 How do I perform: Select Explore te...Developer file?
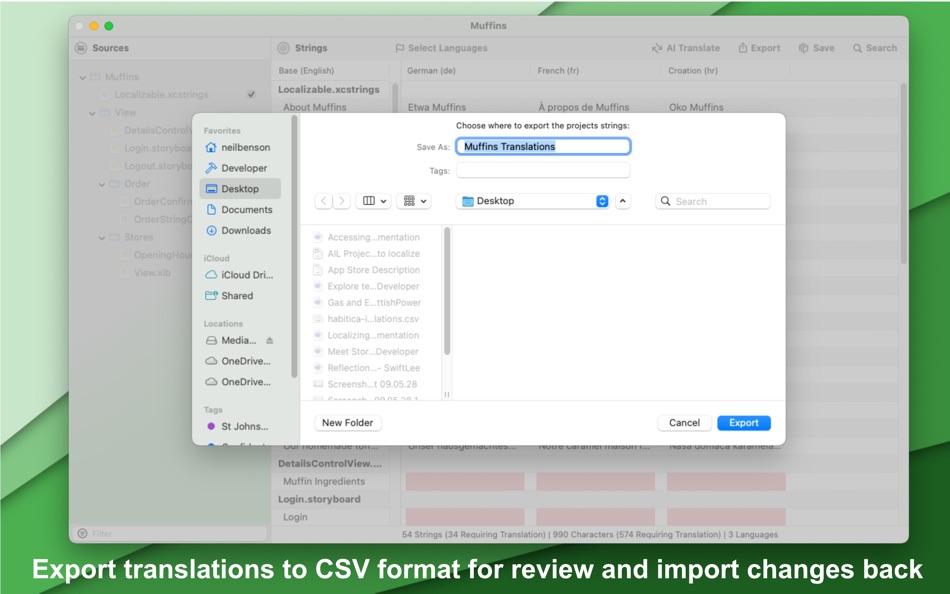tap(373, 286)
